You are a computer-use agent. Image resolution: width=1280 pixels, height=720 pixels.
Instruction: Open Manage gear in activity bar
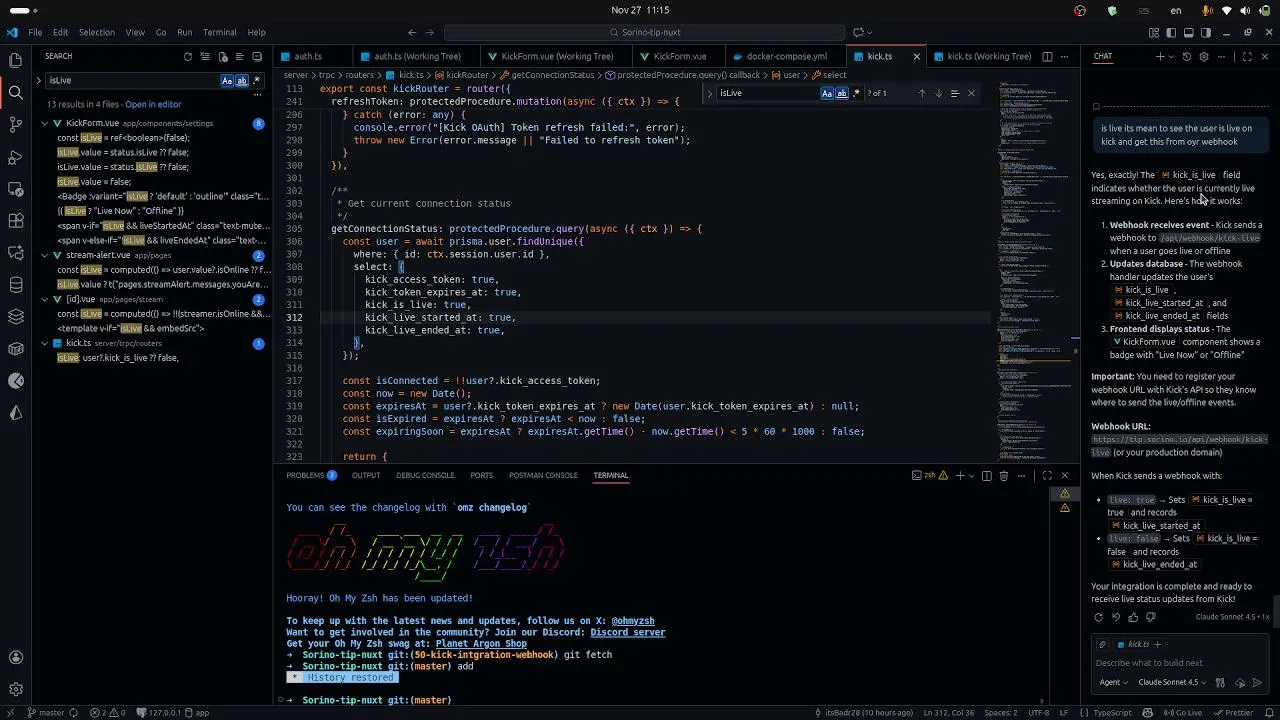(x=15, y=689)
